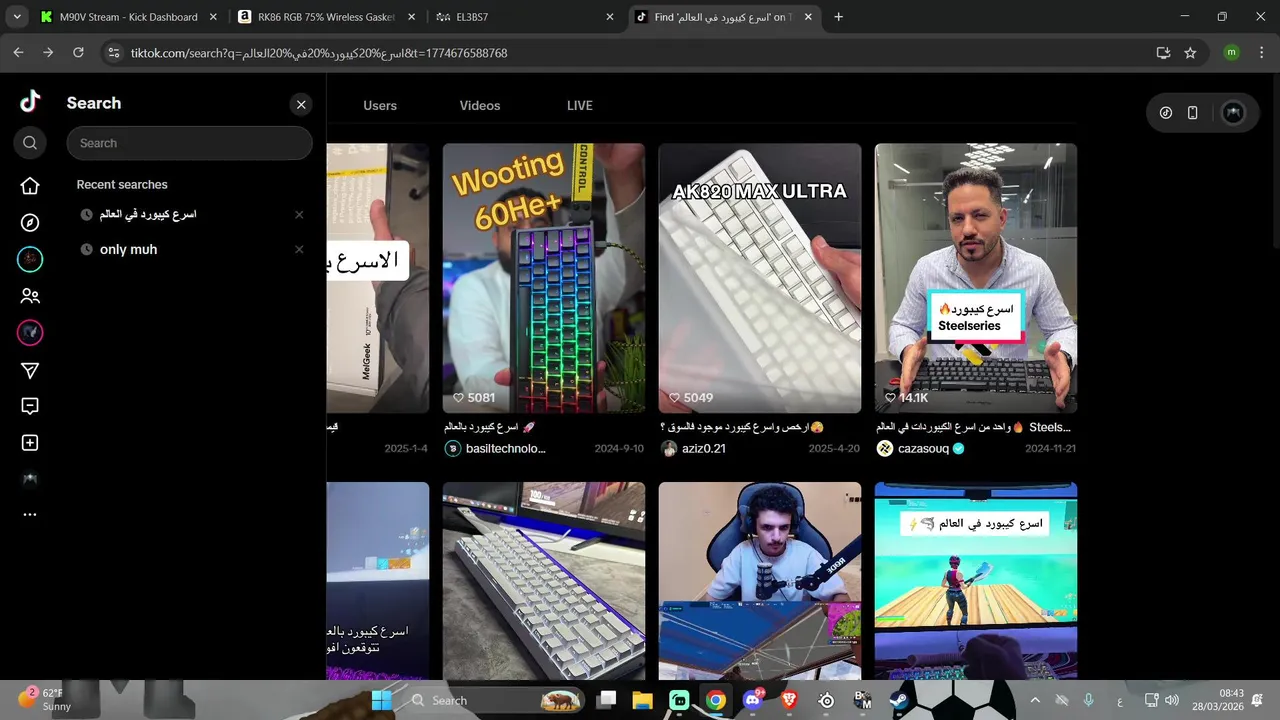The height and width of the screenshot is (720, 1280).
Task: Reload the TikTok page
Action: point(78,53)
